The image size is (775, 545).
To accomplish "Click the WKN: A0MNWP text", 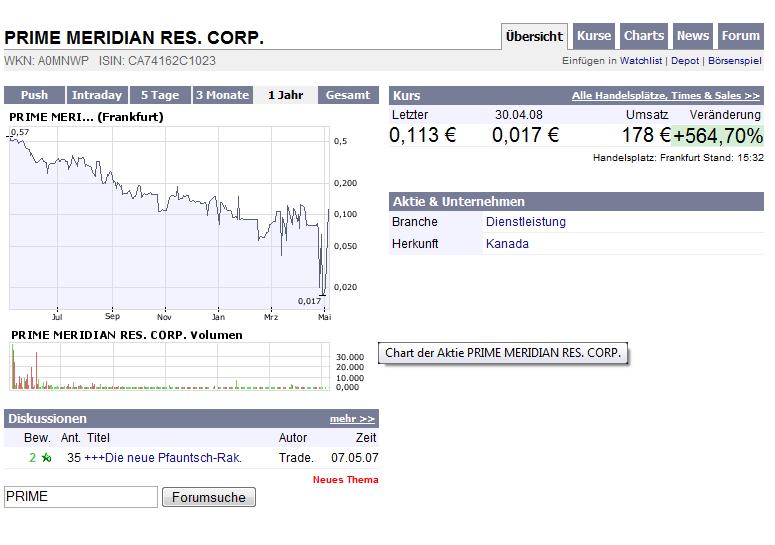I will tap(46, 61).
